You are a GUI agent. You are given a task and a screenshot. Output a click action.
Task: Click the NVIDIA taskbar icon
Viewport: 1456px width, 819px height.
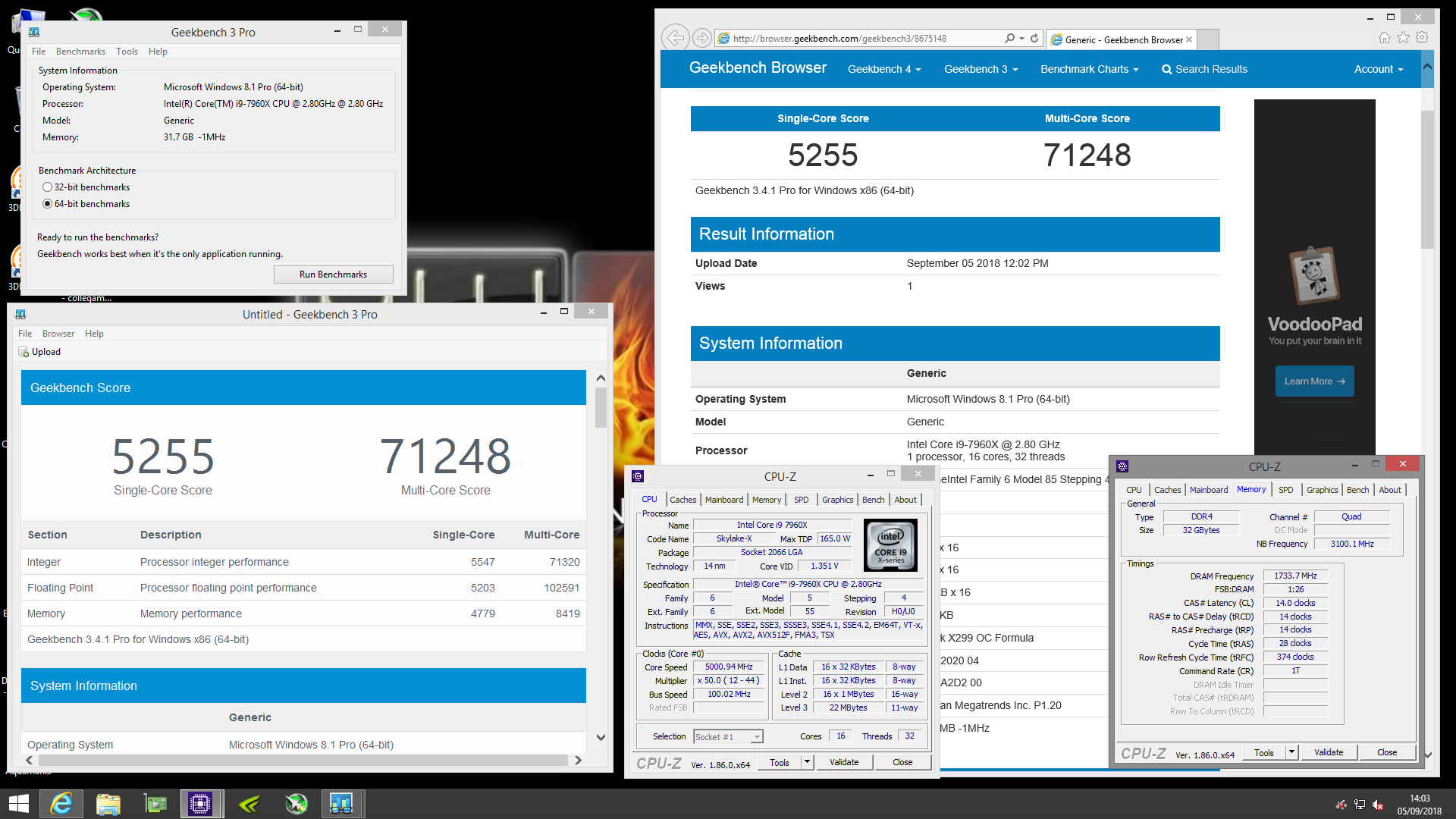tap(249, 804)
